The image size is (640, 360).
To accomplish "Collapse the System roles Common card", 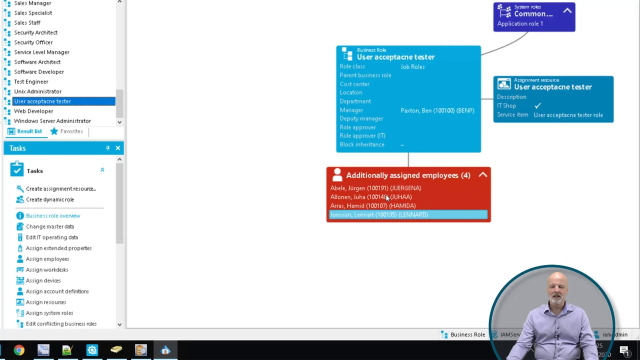I will (567, 11).
